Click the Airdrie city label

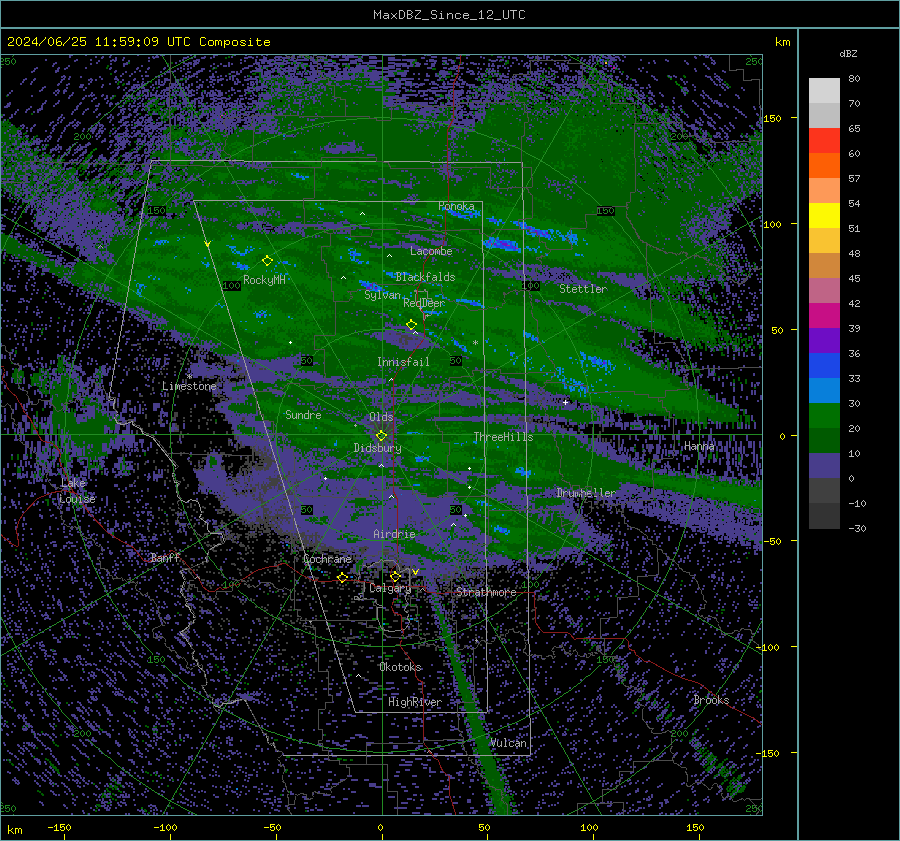[x=394, y=534]
